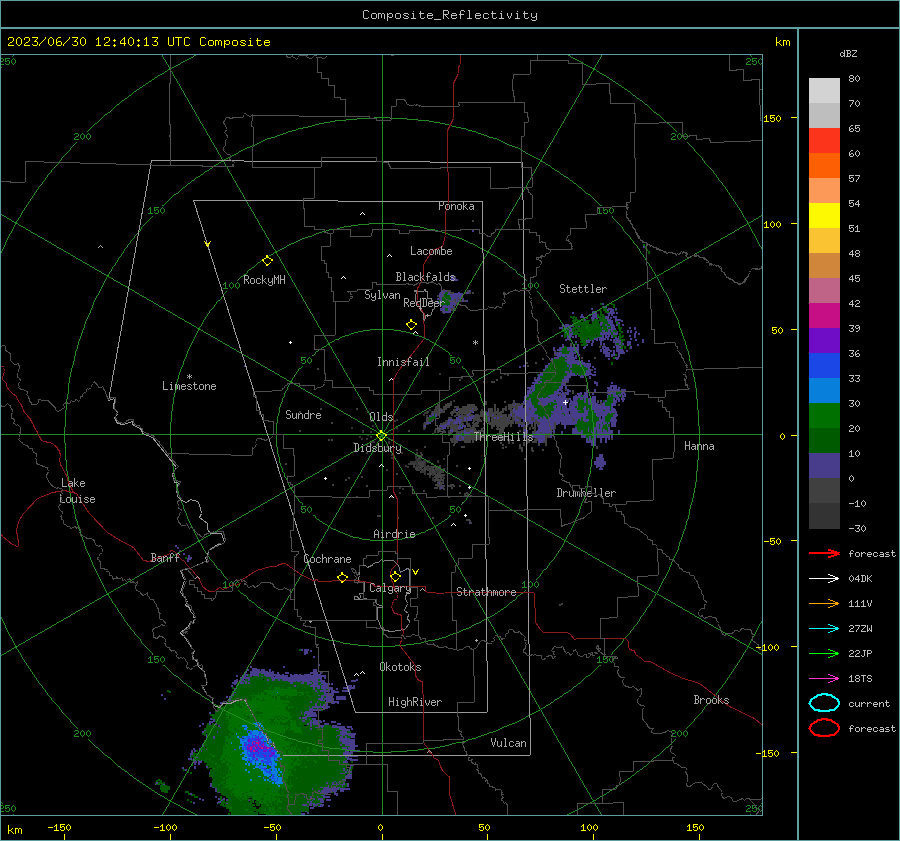
Task: Click the Lacombe town label
Action: (x=430, y=251)
